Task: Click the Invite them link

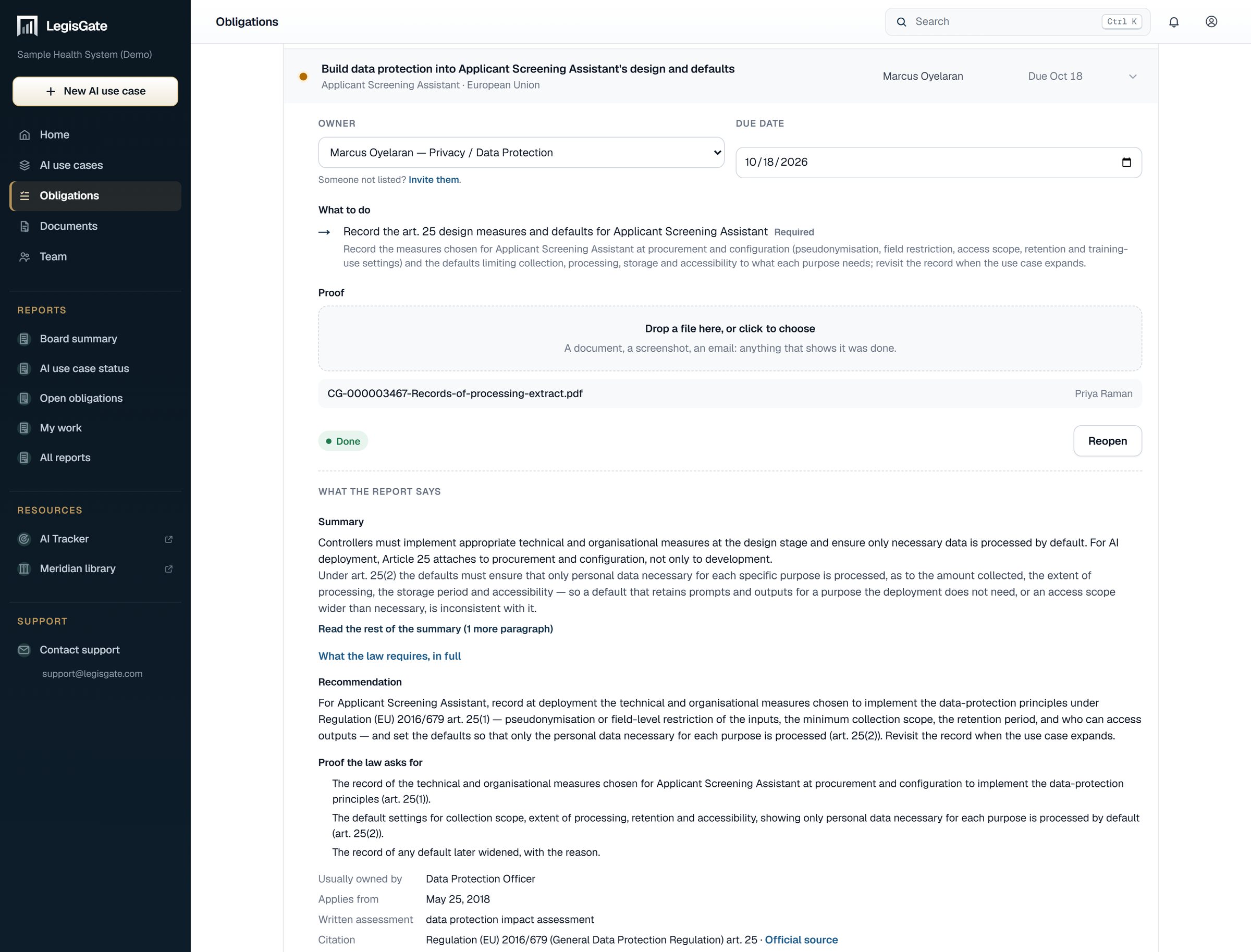Action: pyautogui.click(x=434, y=180)
